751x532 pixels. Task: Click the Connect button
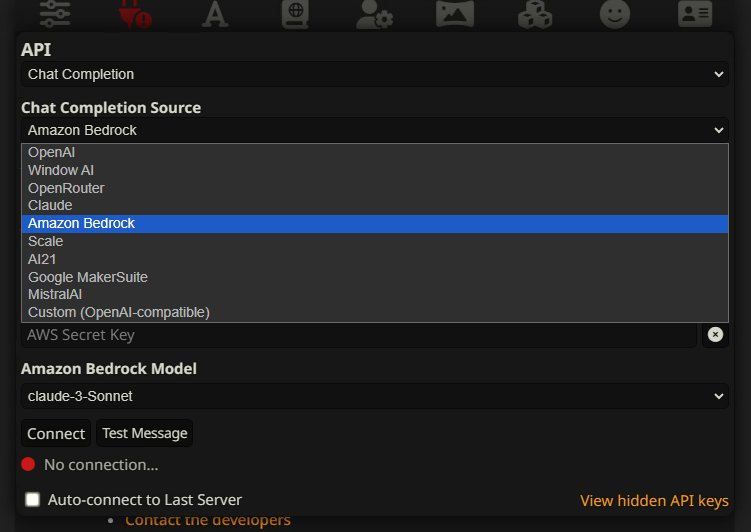tap(56, 433)
